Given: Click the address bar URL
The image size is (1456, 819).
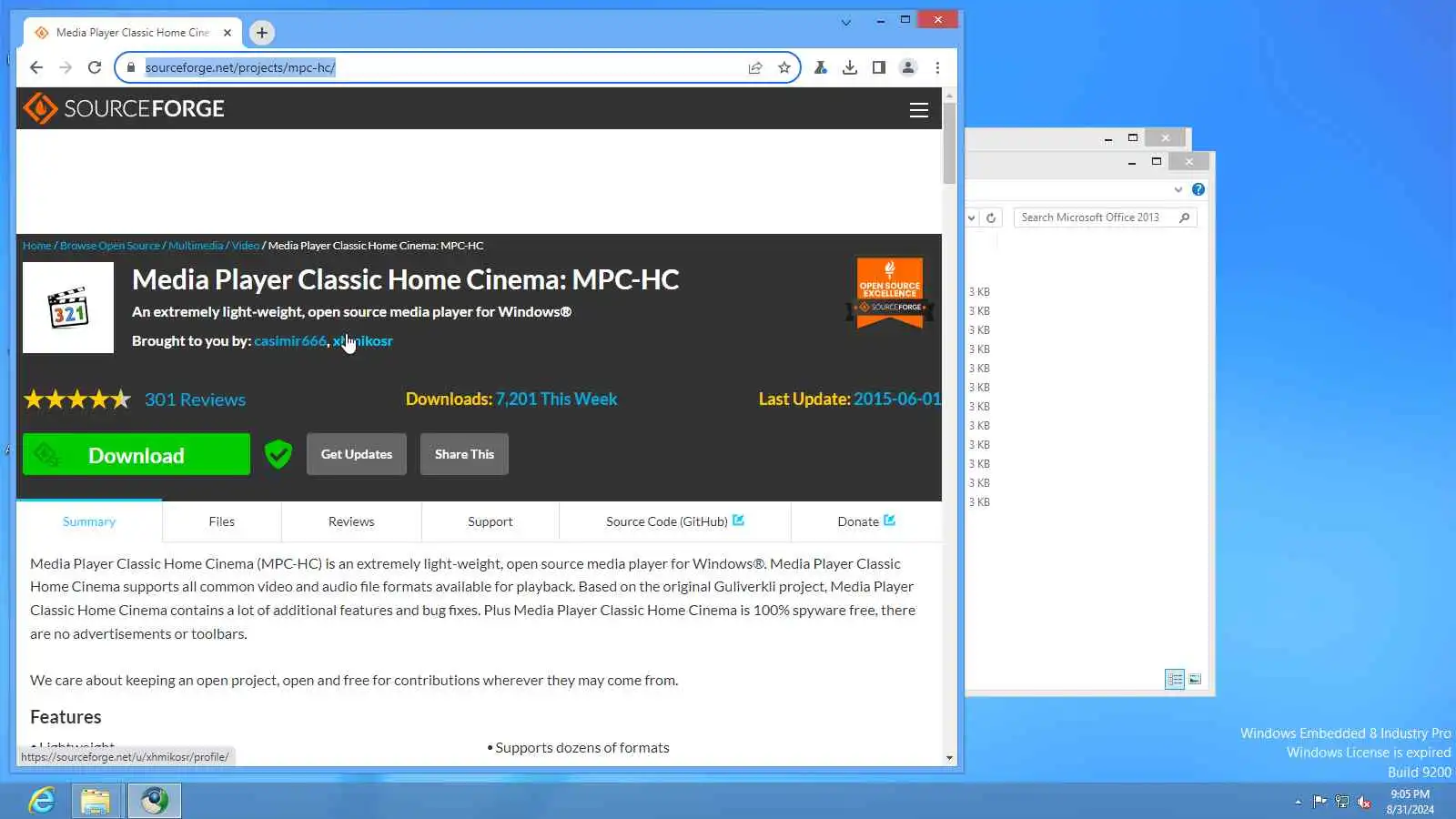Looking at the screenshot, I should pyautogui.click(x=240, y=67).
